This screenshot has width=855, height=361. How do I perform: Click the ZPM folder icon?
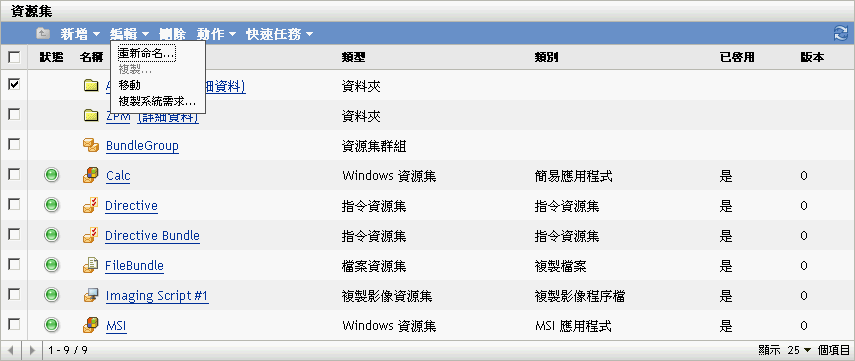pyautogui.click(x=91, y=116)
